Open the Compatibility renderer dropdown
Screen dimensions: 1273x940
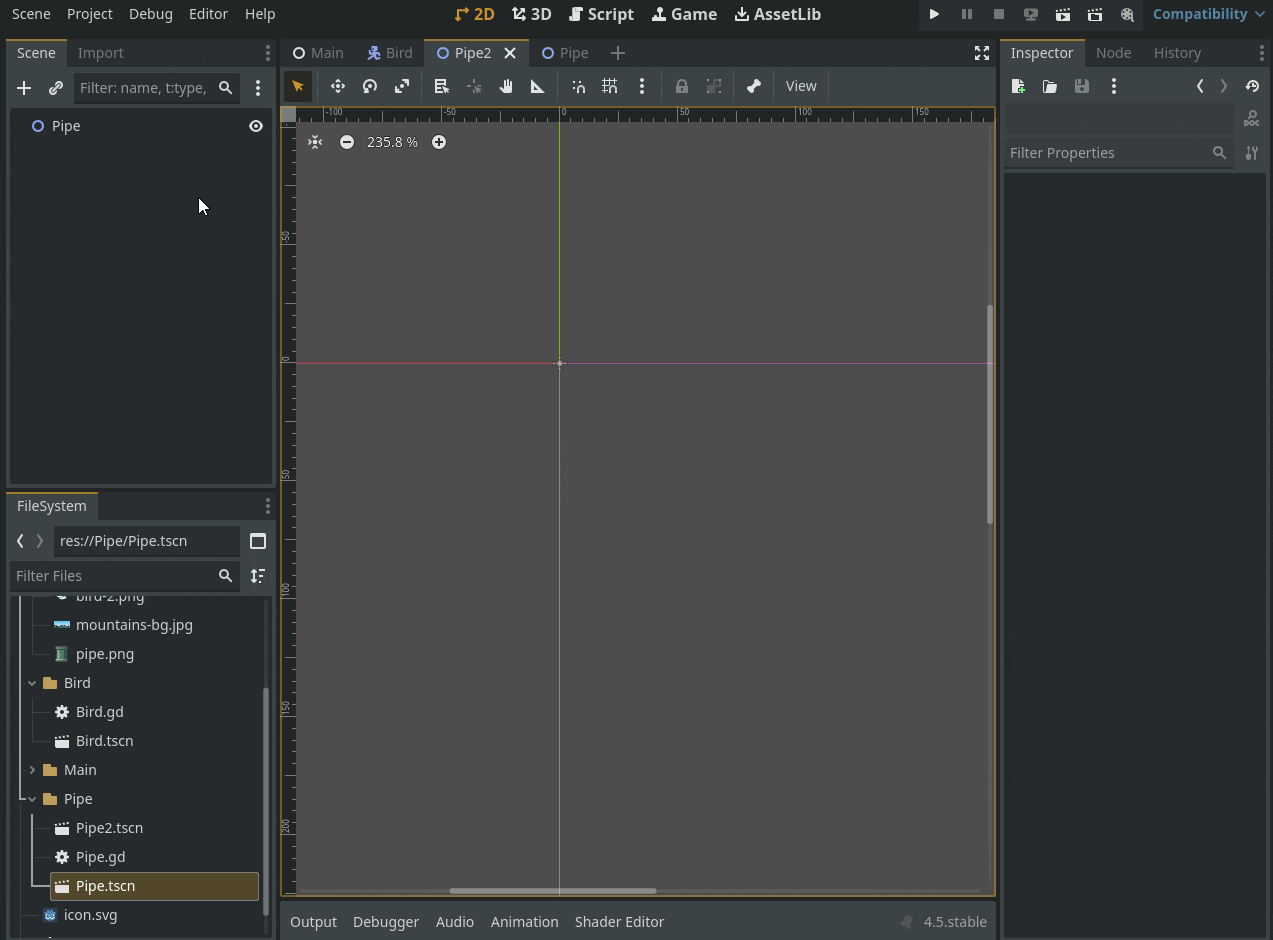click(1208, 14)
